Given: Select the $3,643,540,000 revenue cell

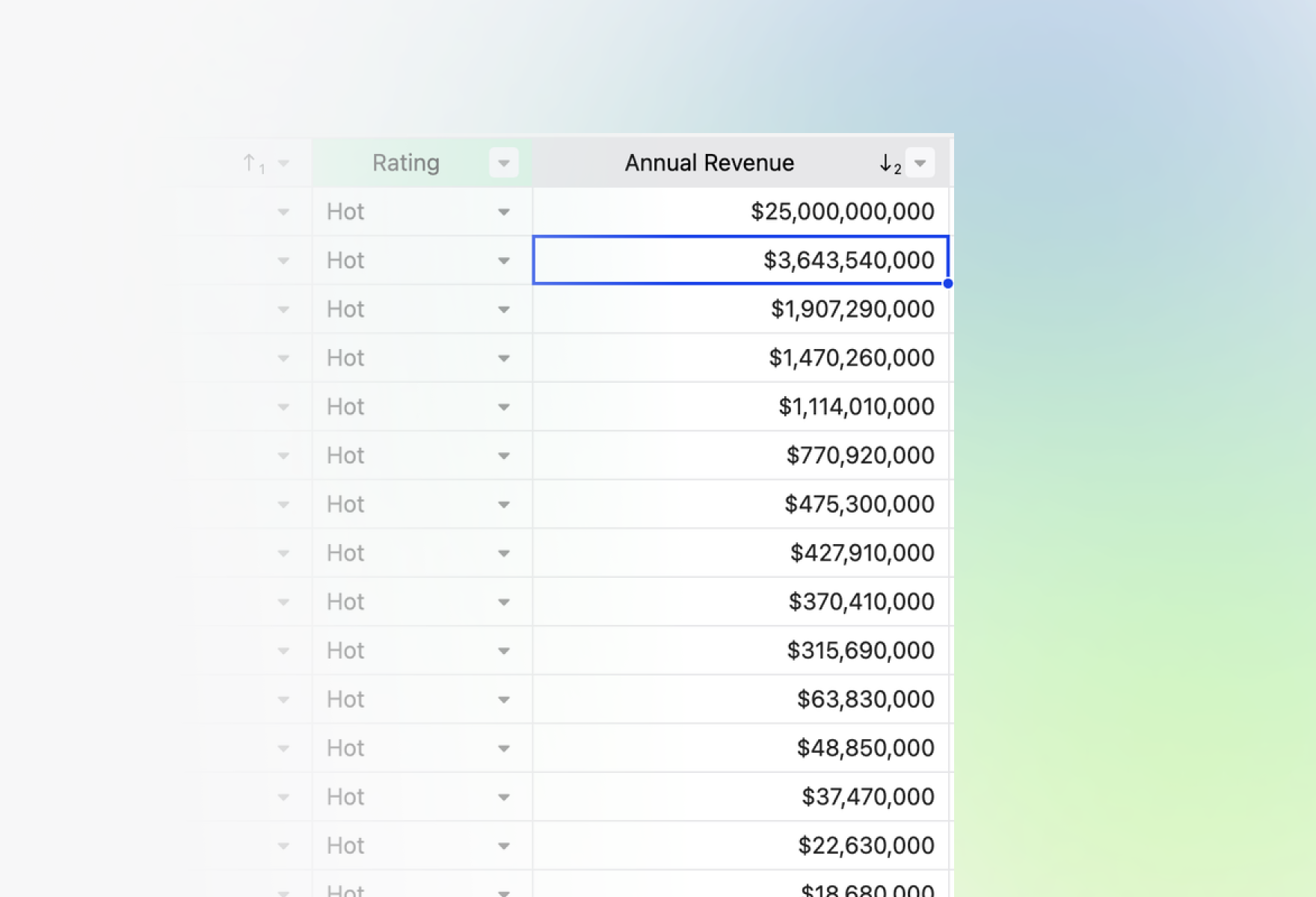Looking at the screenshot, I should pyautogui.click(x=741, y=260).
